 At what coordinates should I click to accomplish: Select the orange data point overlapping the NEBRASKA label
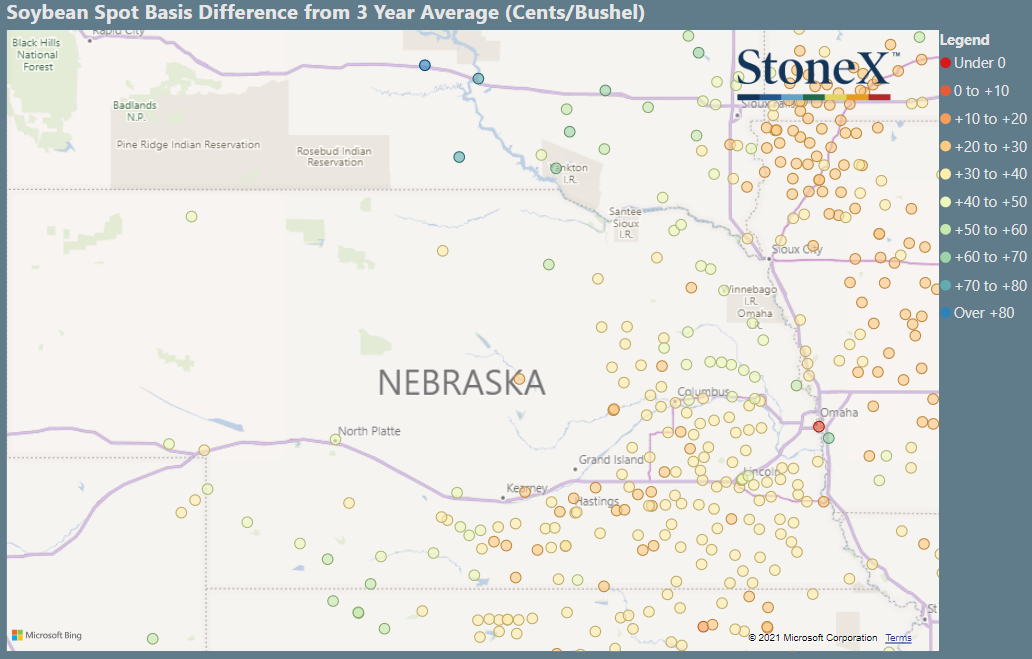(519, 379)
